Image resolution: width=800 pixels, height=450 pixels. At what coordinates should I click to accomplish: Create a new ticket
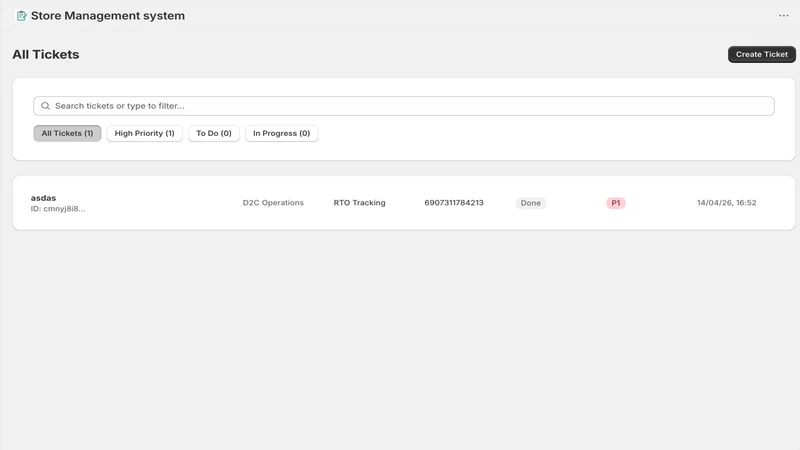(x=761, y=54)
